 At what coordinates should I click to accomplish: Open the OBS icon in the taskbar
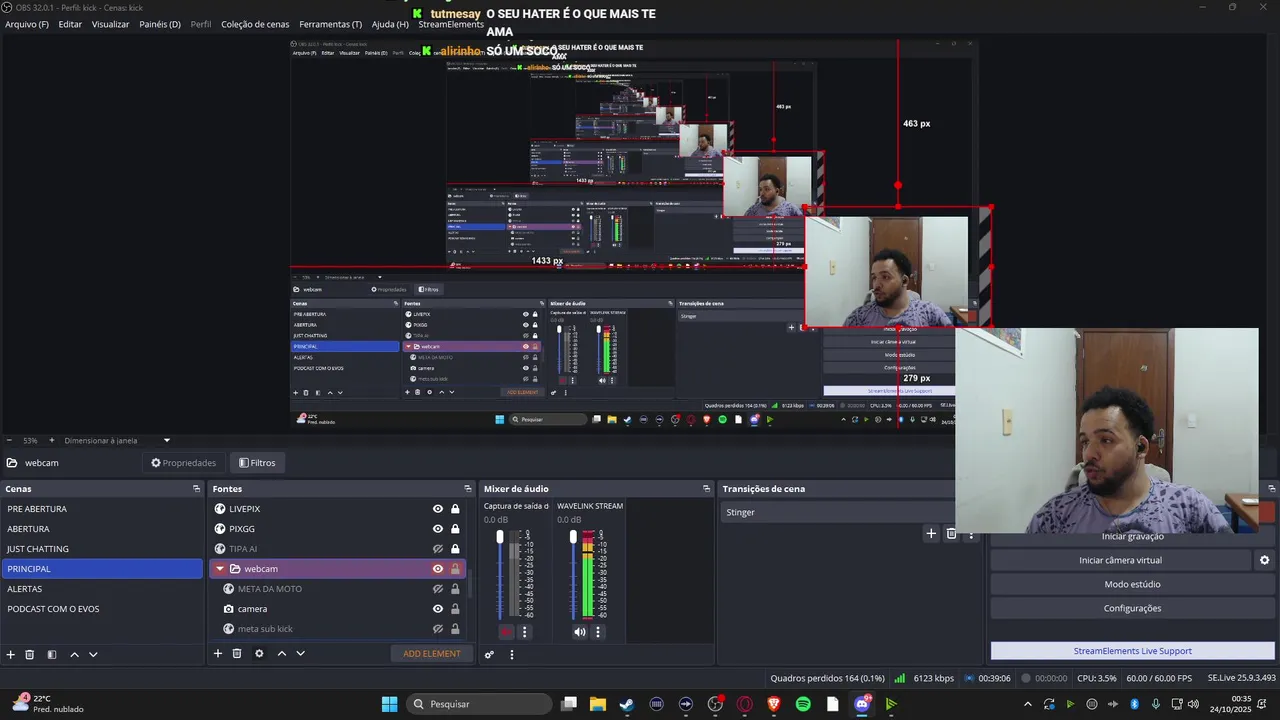(715, 704)
